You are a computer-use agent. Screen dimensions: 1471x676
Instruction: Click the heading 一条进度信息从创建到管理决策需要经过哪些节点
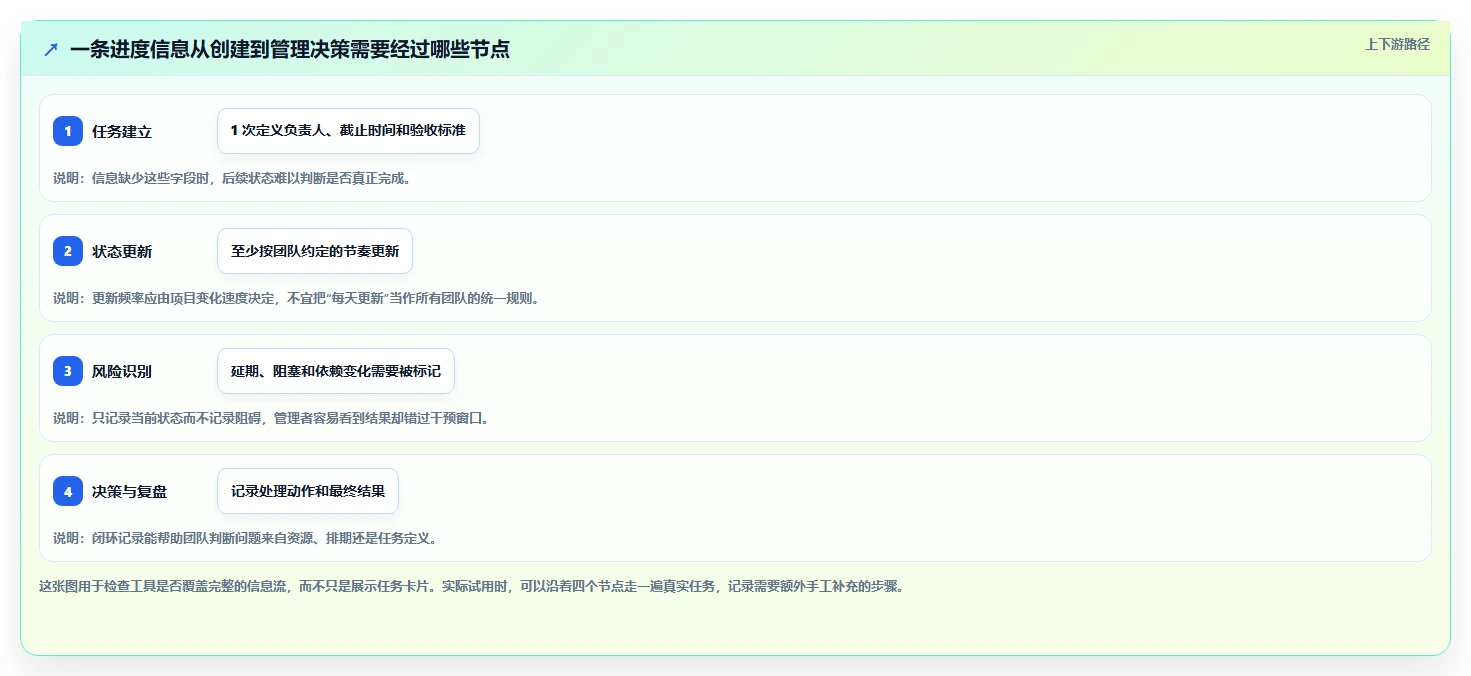coord(289,49)
